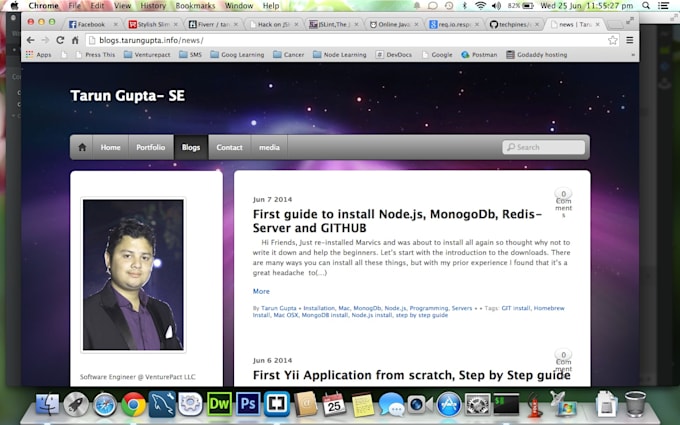The width and height of the screenshot is (680, 425).
Task: Open the Homebrew install tag link
Action: 409,311
